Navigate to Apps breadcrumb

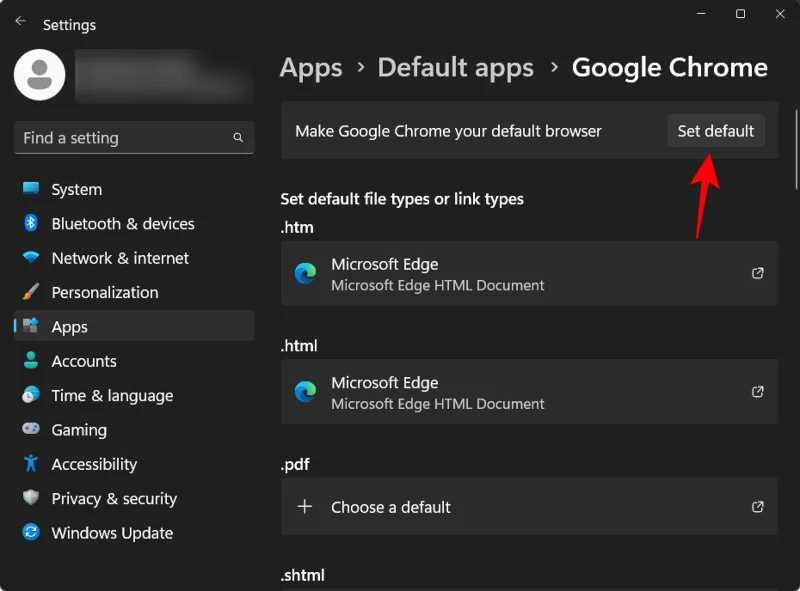(311, 68)
